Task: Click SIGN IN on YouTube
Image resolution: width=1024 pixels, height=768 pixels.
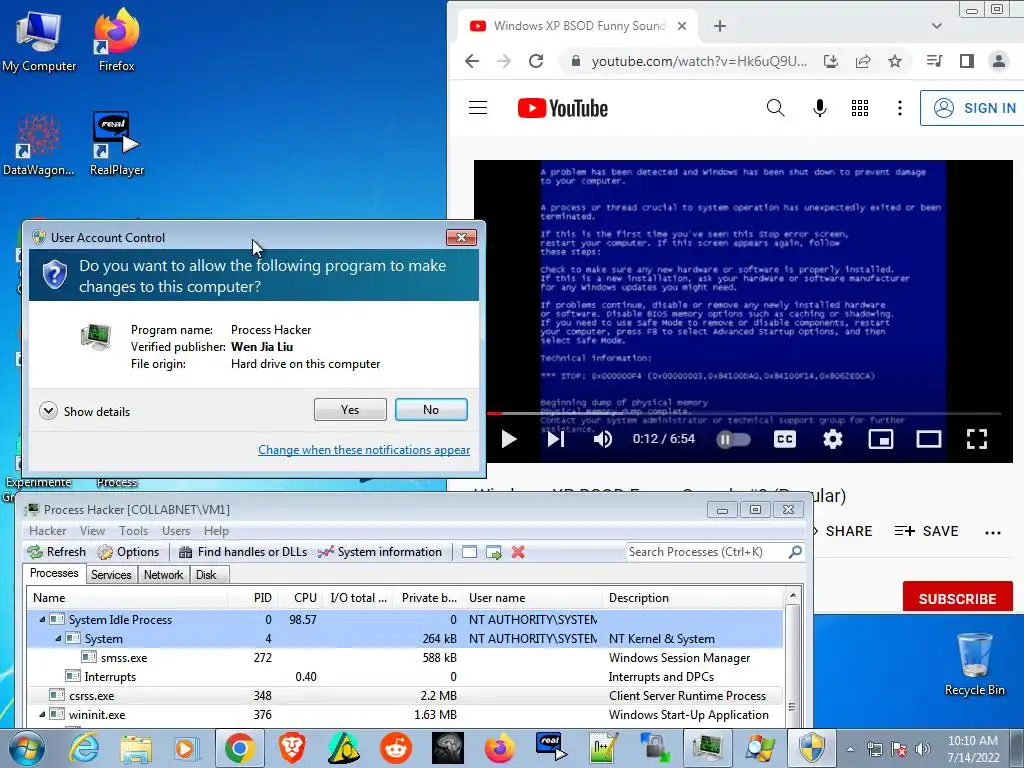Action: [x=973, y=108]
